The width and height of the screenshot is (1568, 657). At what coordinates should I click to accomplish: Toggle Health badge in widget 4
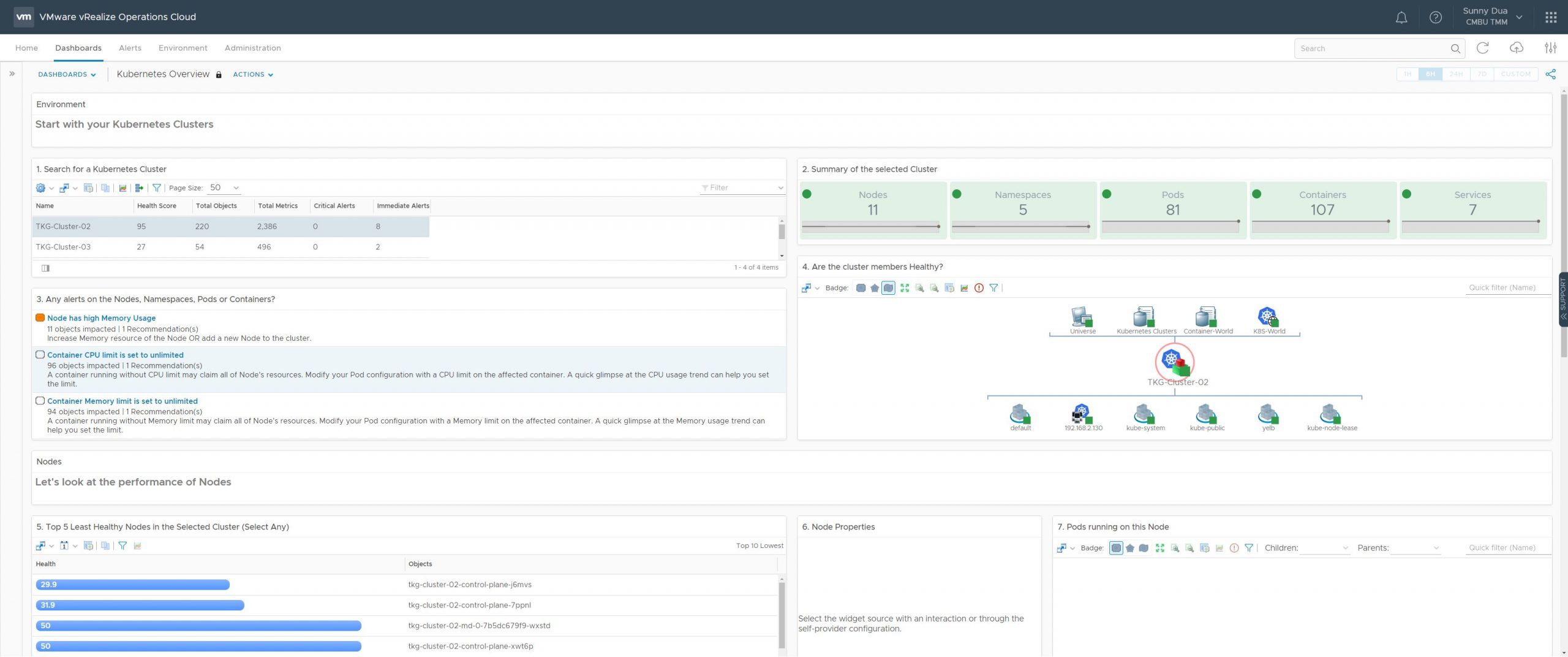[861, 288]
